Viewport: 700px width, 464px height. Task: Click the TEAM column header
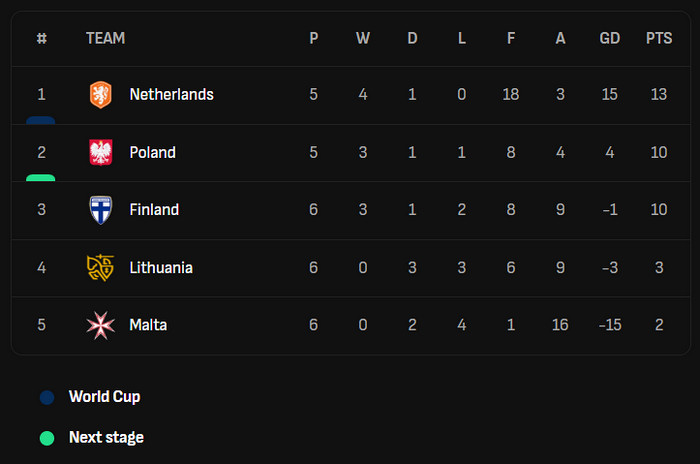[105, 38]
